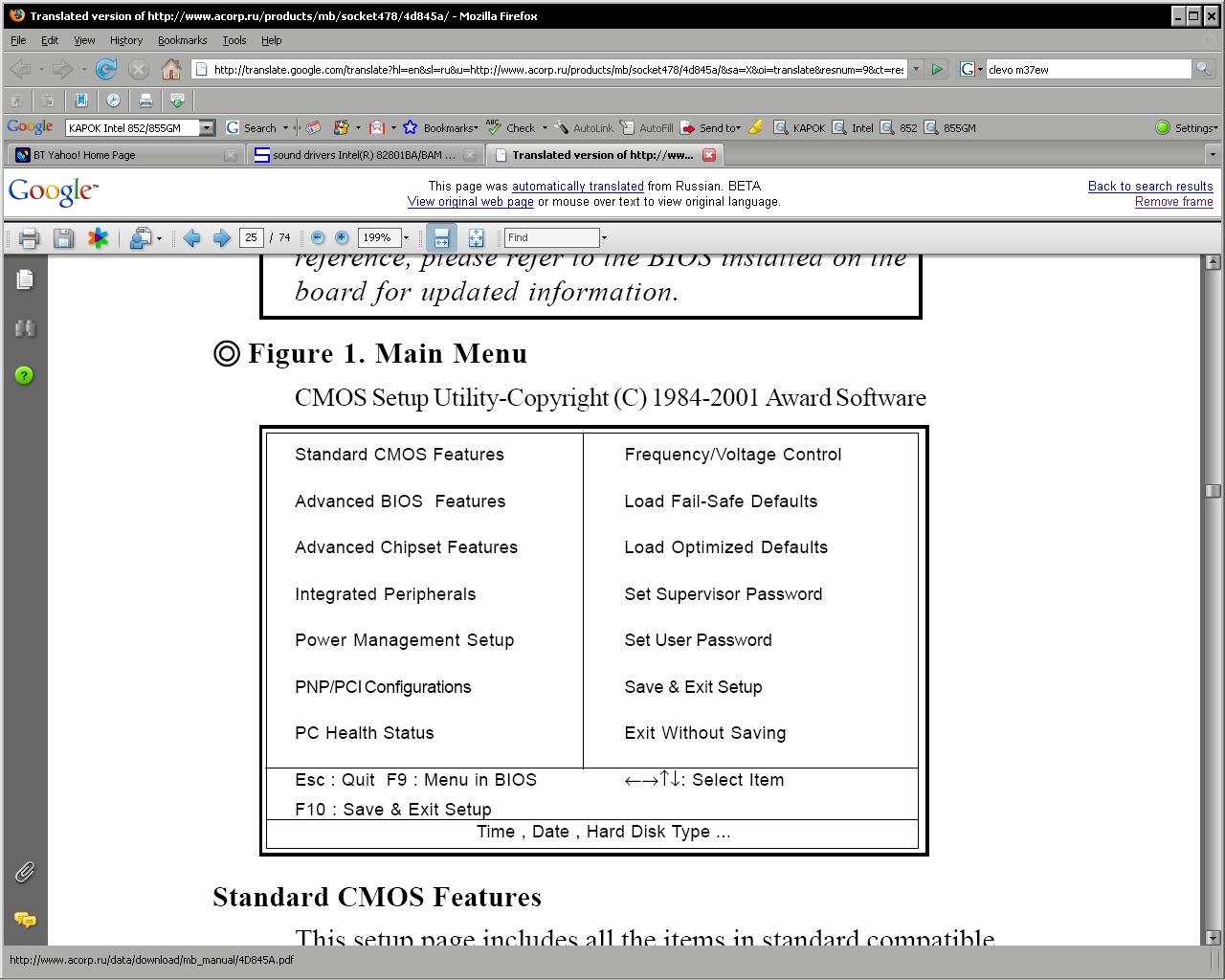Click the highlighter pen icon in Google toolbar
The image size is (1225, 980).
[x=755, y=127]
